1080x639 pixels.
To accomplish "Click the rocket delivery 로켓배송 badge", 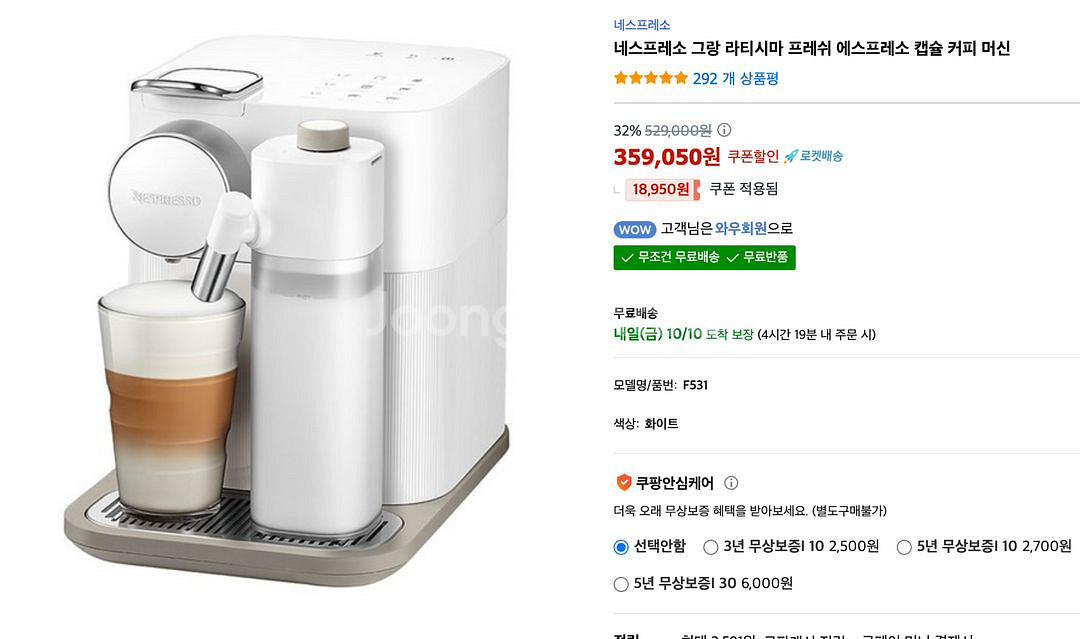I will [813, 156].
